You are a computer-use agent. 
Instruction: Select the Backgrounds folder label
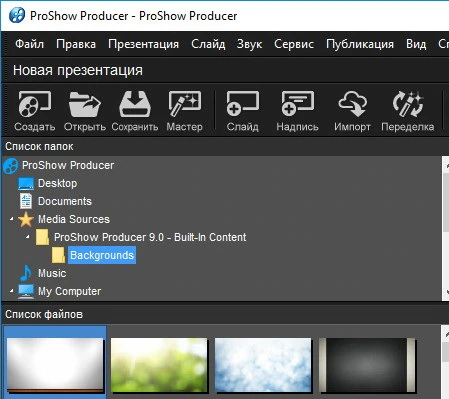102,255
